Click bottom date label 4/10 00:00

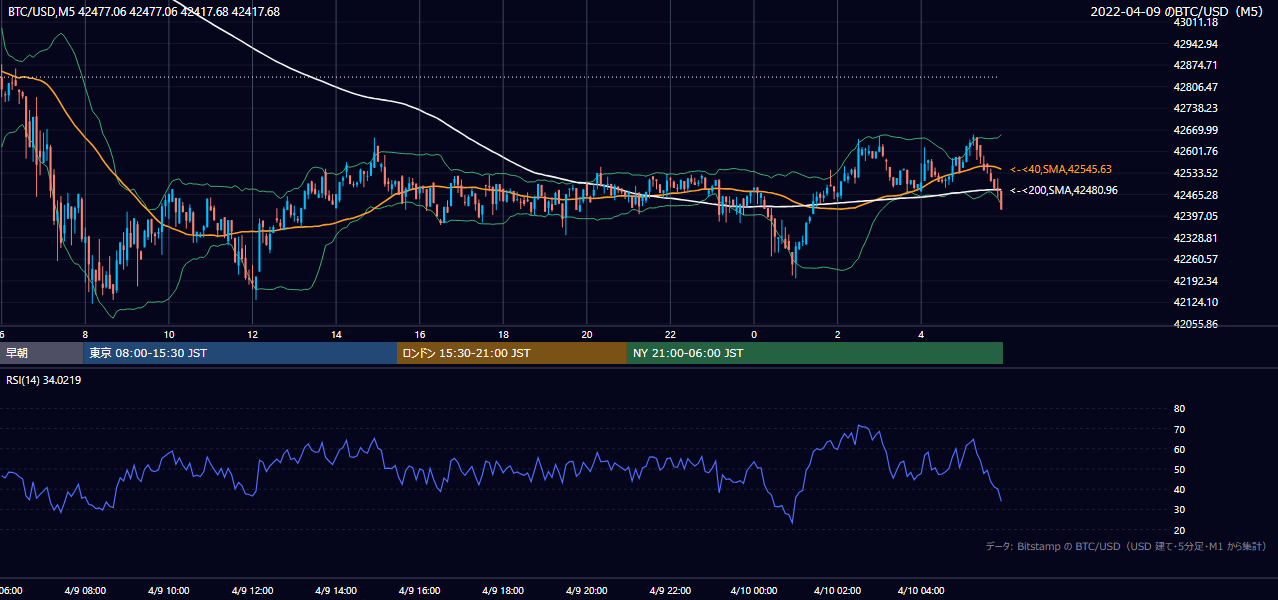coord(755,591)
